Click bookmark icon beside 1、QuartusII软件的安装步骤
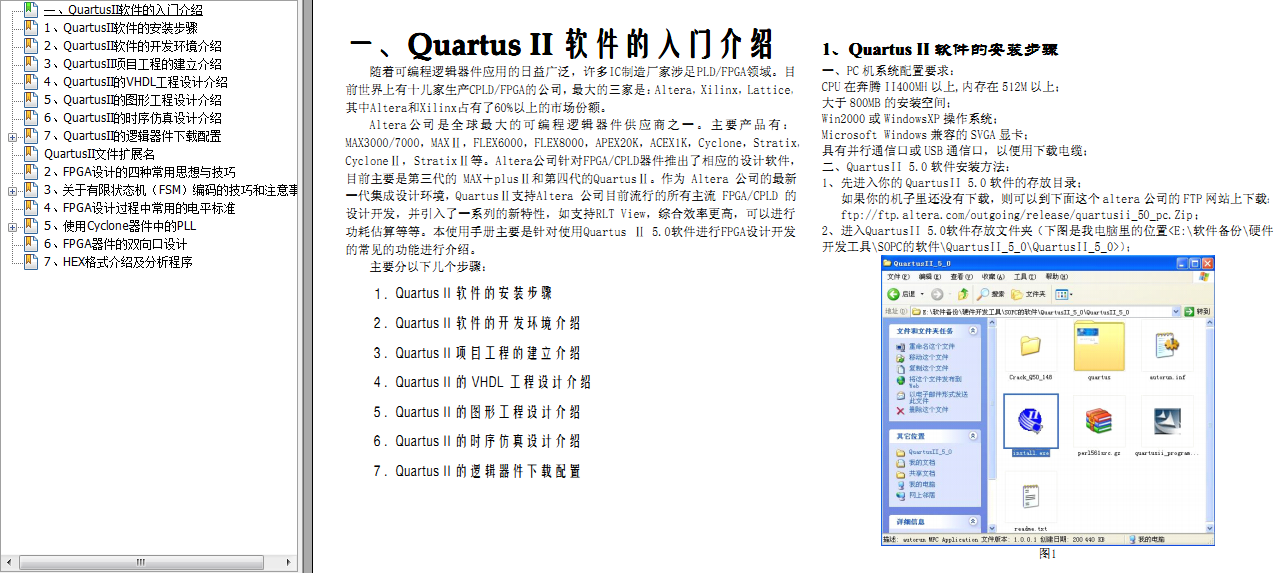 pyautogui.click(x=31, y=28)
